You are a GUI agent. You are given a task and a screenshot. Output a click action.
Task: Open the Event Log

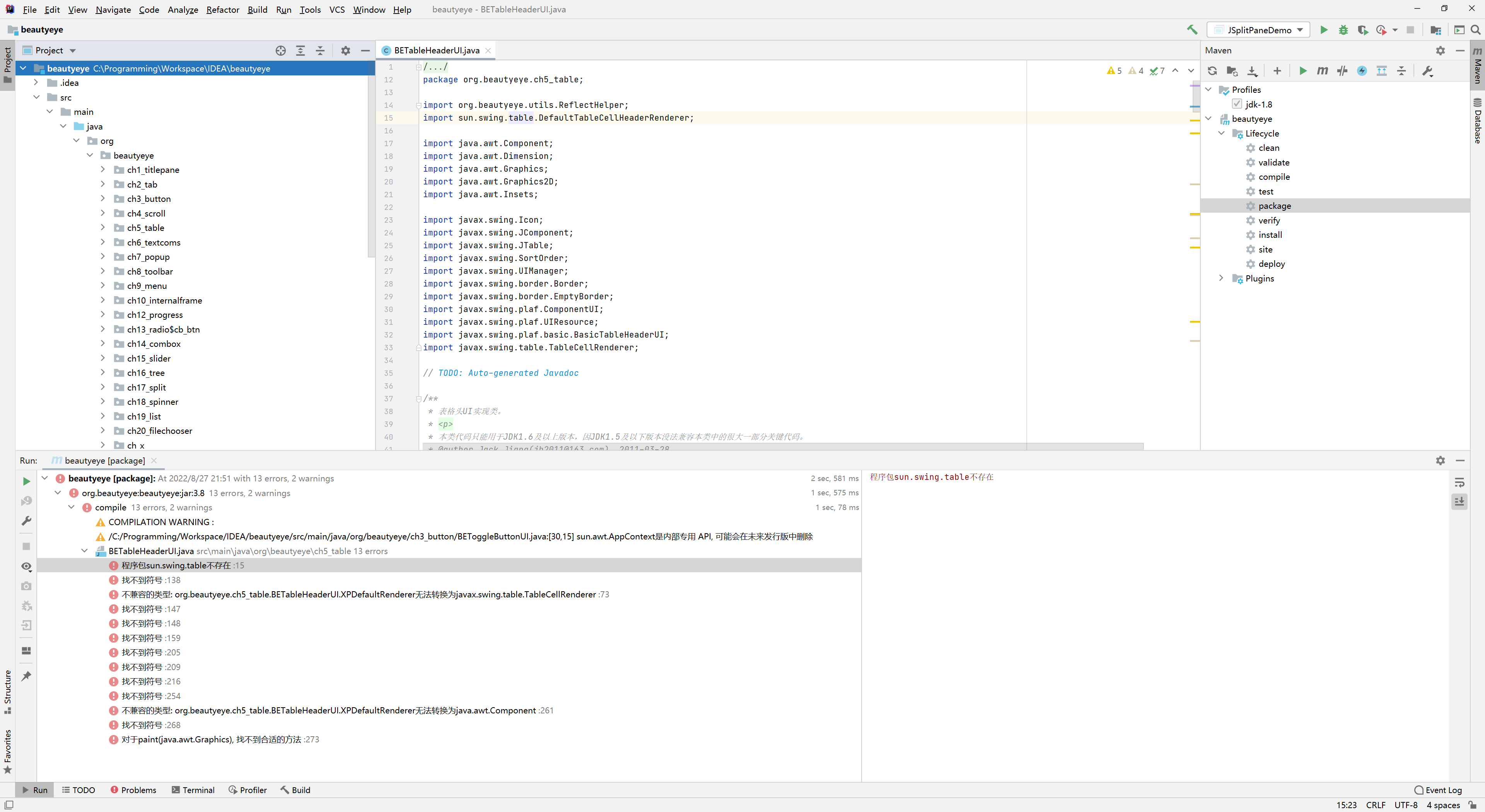[1438, 790]
